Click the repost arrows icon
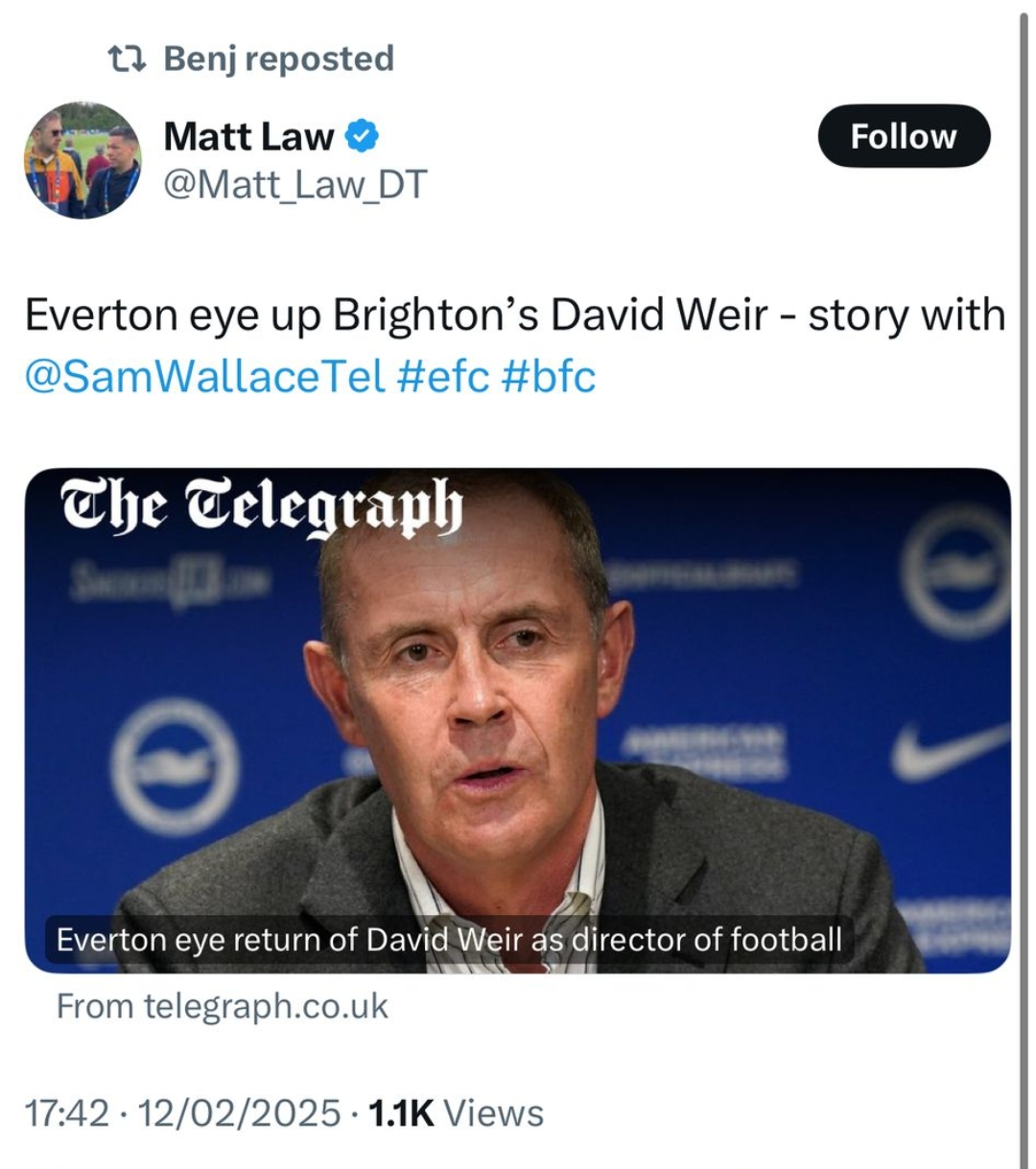Viewport: 1036px width, 1169px height. [127, 59]
